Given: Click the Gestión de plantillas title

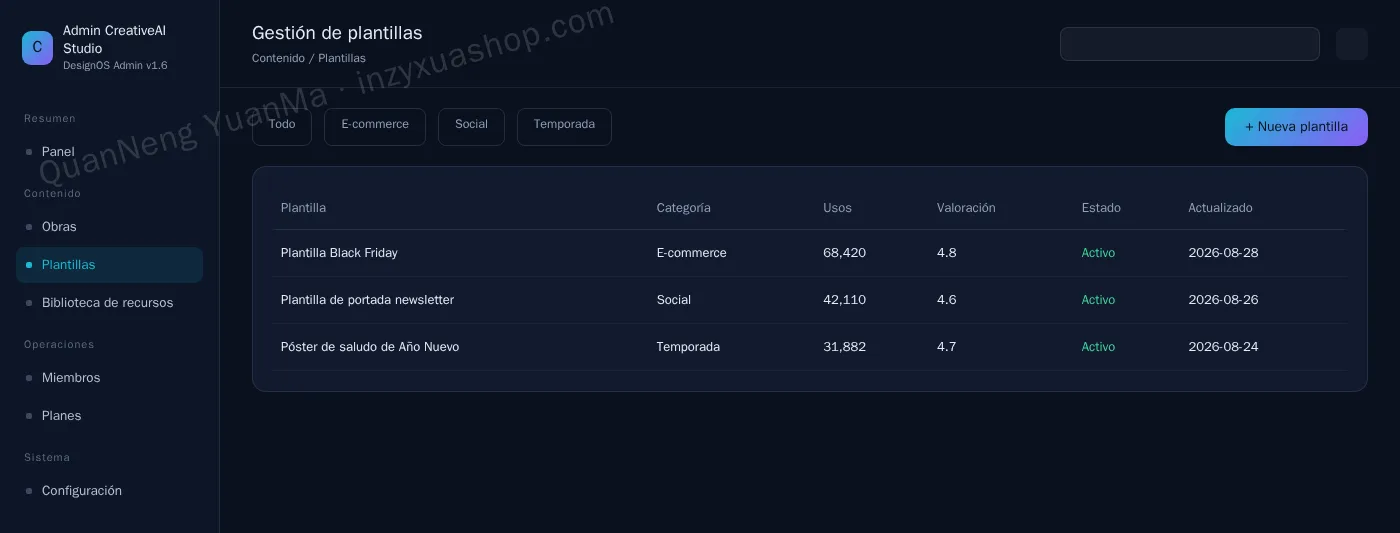Looking at the screenshot, I should 337,33.
